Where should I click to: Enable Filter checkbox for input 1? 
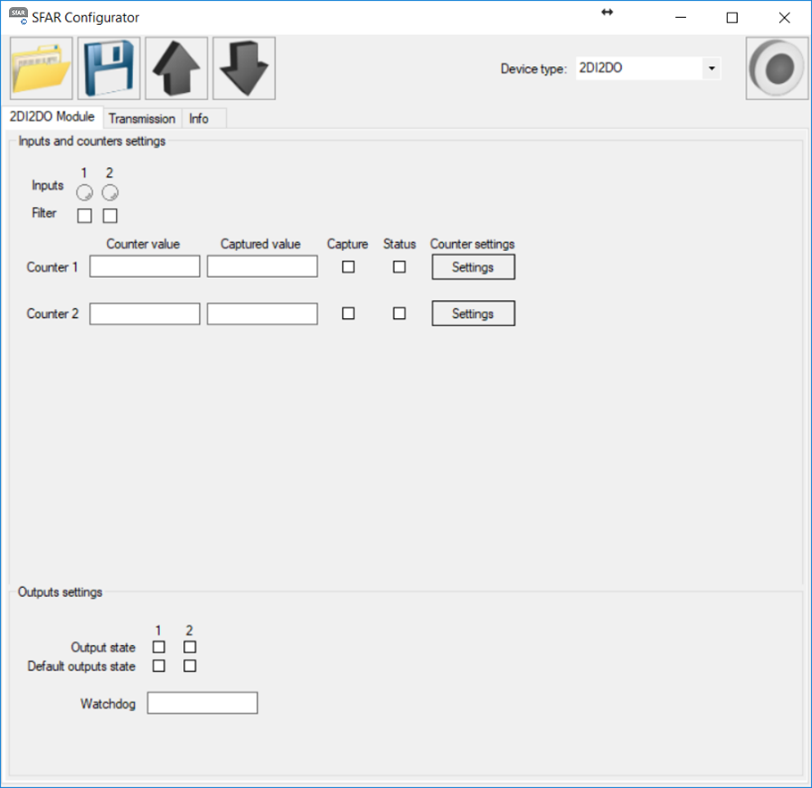tap(85, 215)
